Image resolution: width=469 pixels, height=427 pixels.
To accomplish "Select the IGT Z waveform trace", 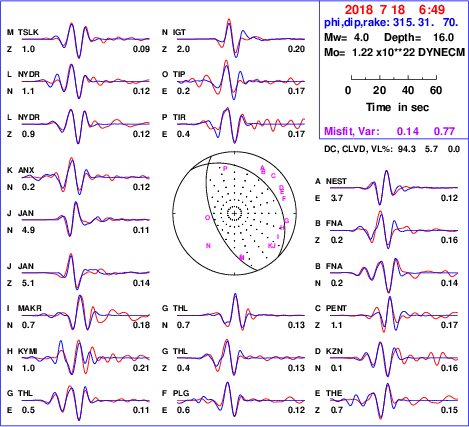I will [x=241, y=38].
